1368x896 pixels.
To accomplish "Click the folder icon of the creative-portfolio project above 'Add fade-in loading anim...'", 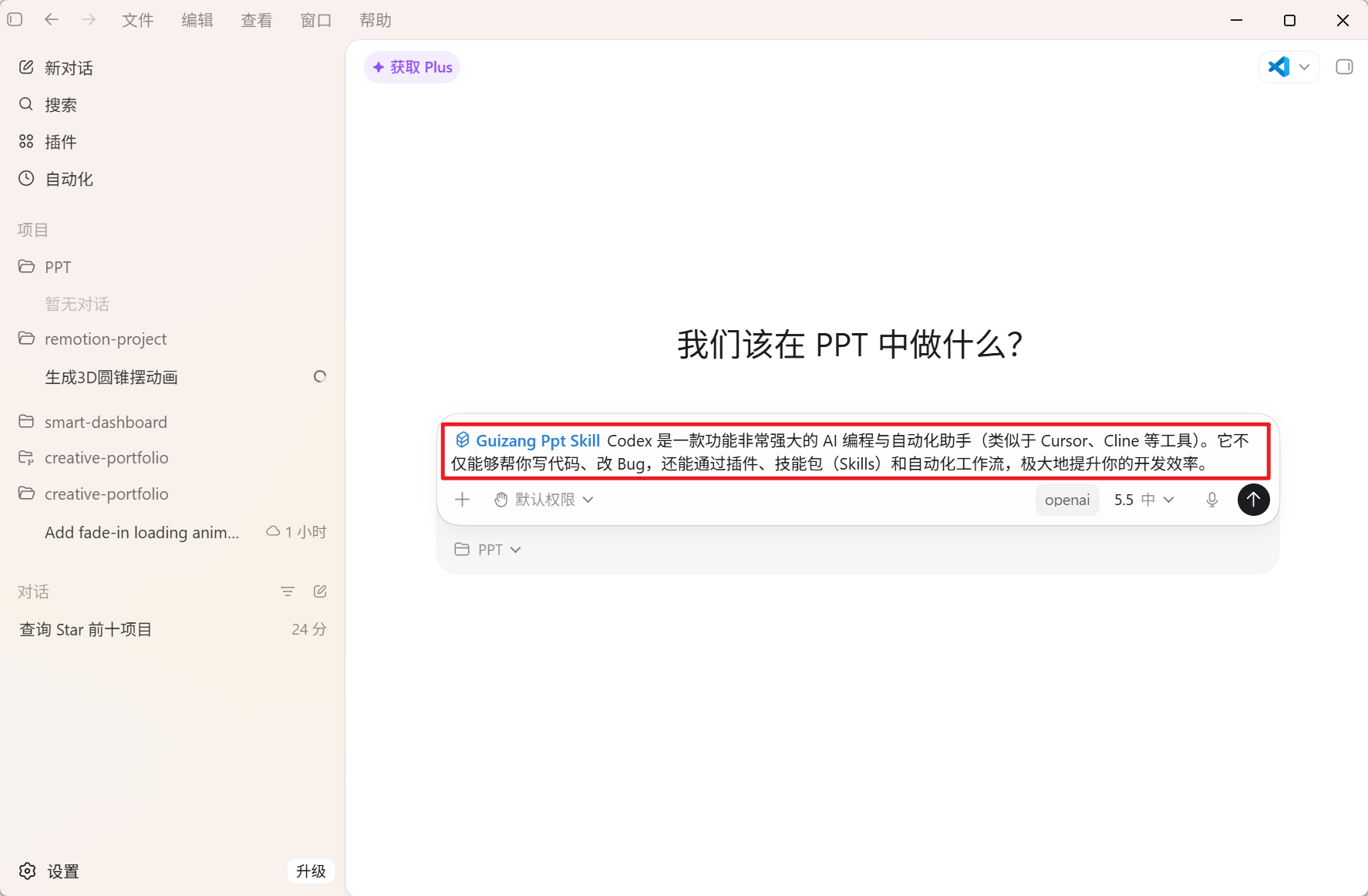I will (x=26, y=493).
